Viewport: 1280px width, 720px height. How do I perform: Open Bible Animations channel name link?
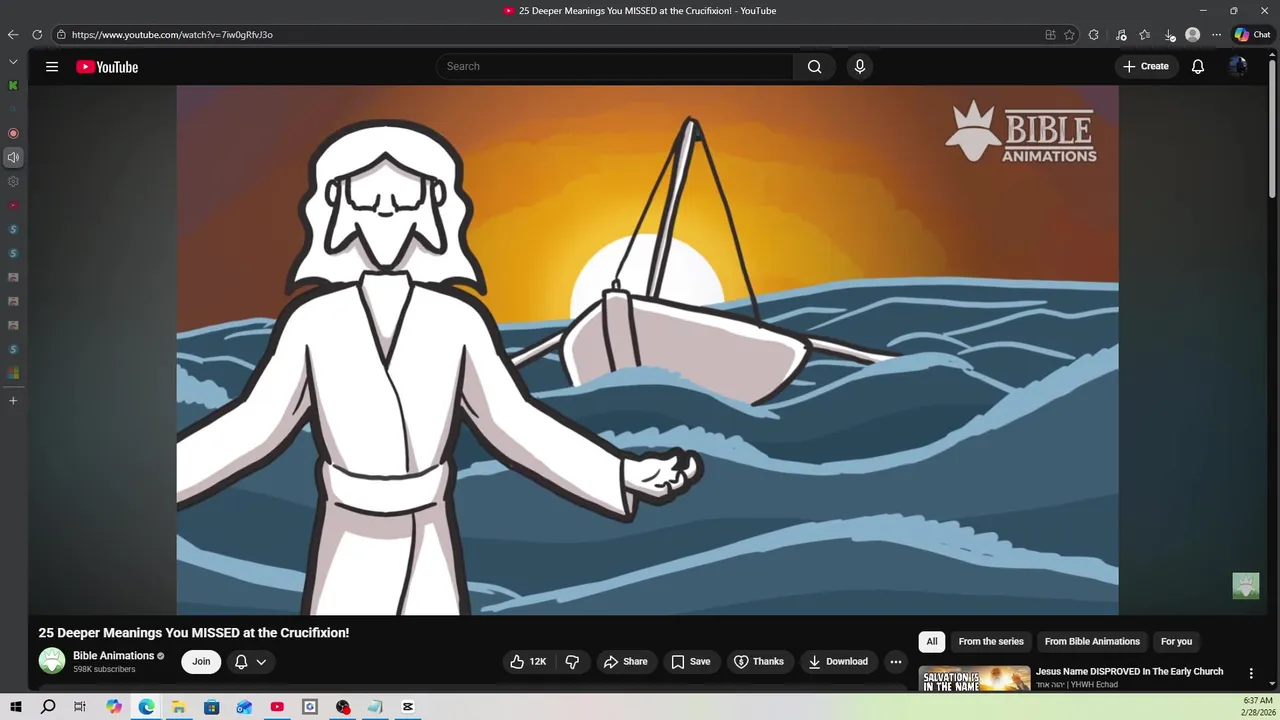(x=113, y=656)
